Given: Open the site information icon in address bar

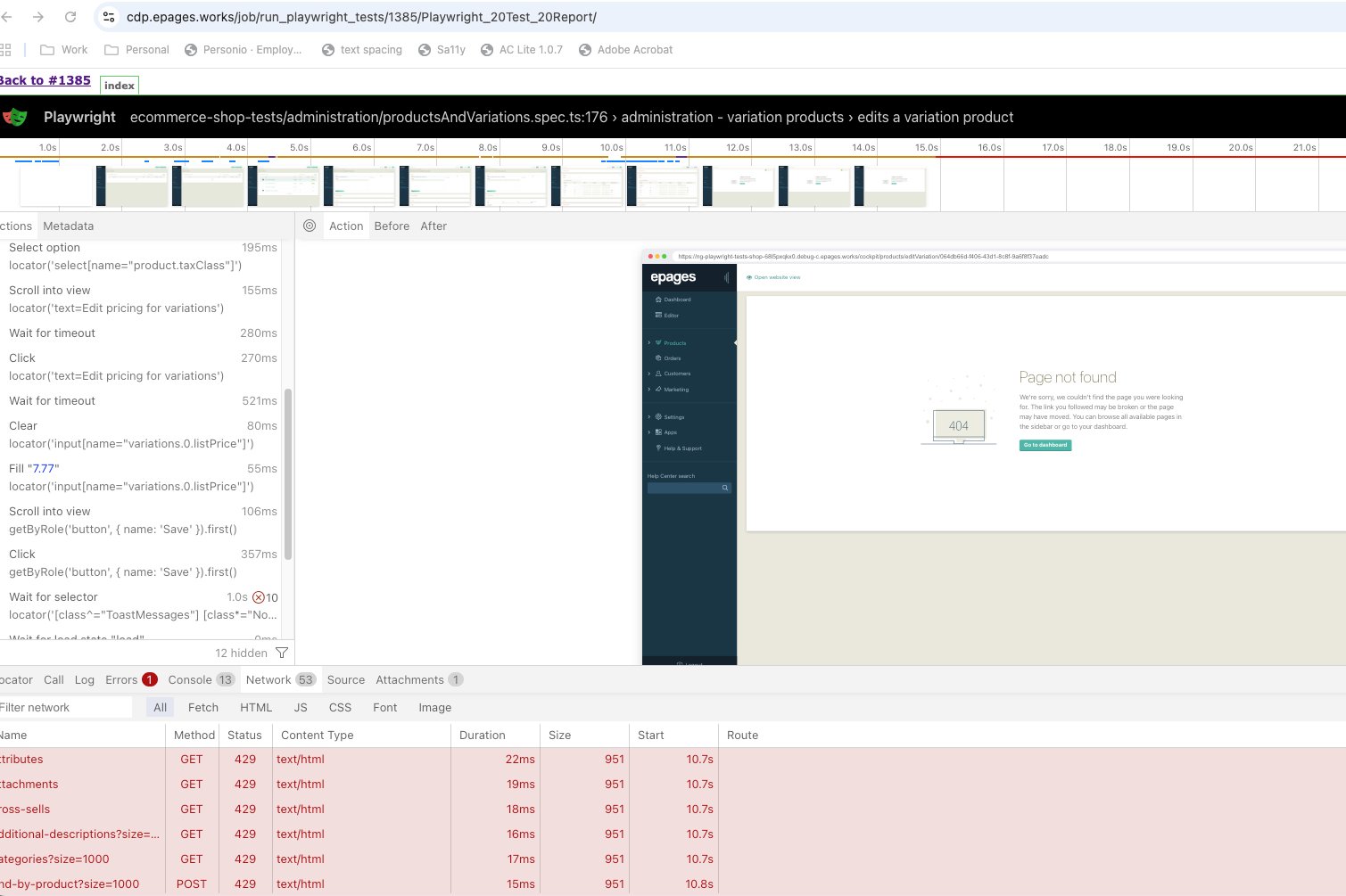Looking at the screenshot, I should [x=109, y=17].
